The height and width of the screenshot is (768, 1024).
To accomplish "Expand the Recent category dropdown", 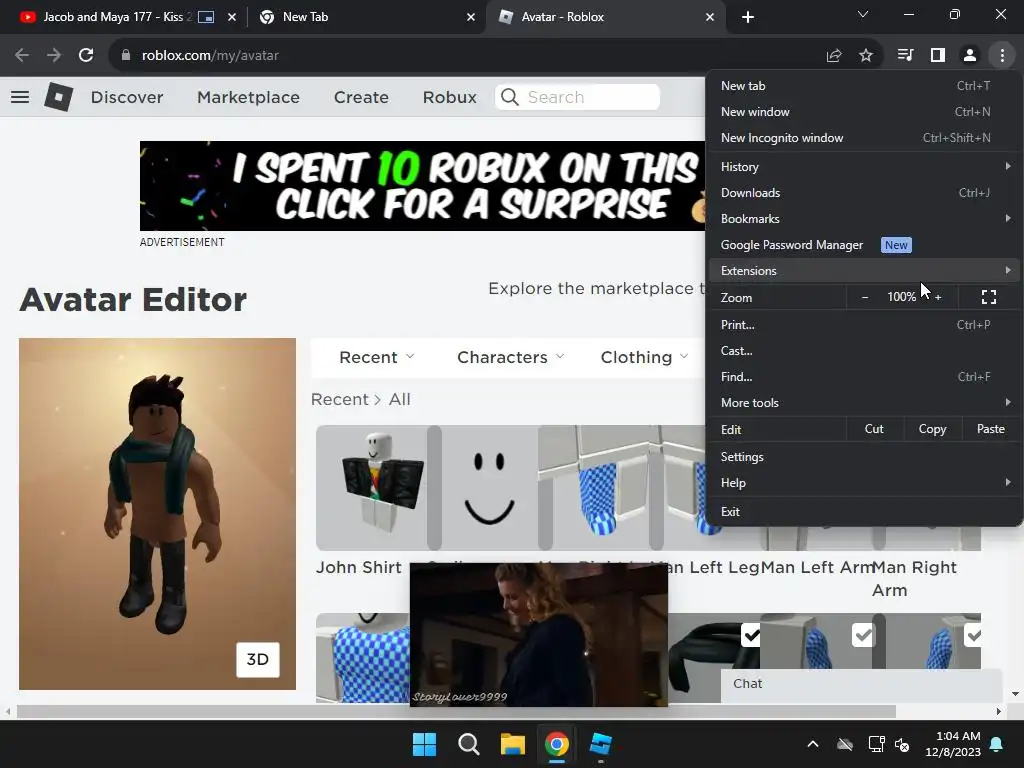I will (377, 357).
